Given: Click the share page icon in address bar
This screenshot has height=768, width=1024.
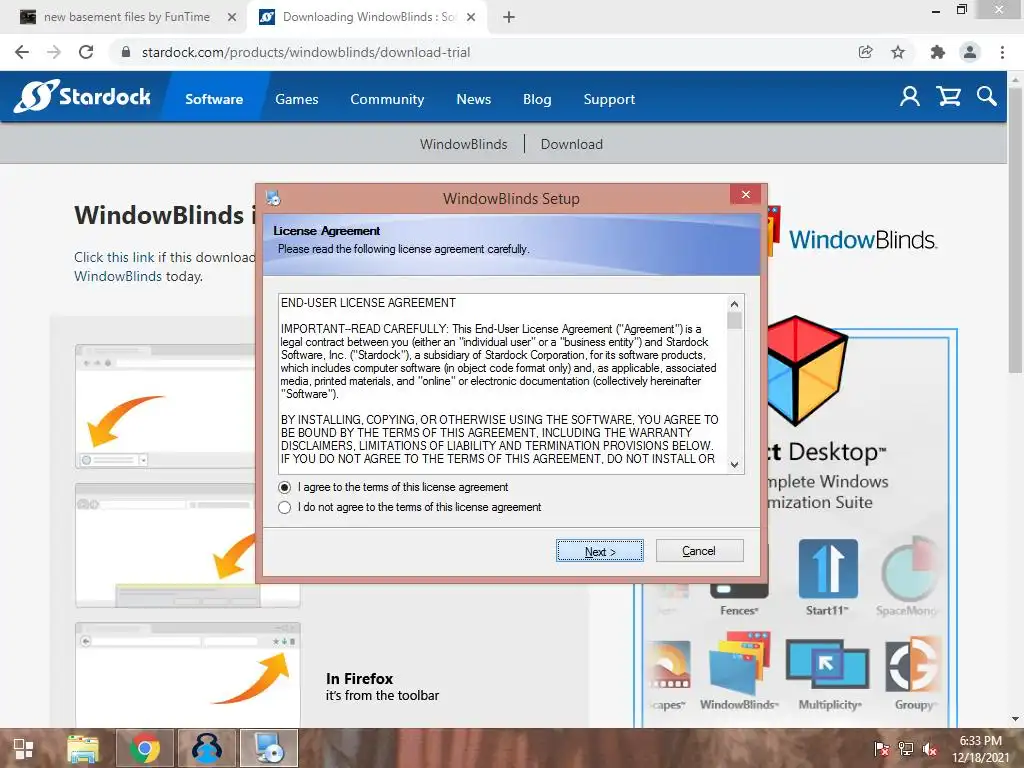Looking at the screenshot, I should (865, 52).
